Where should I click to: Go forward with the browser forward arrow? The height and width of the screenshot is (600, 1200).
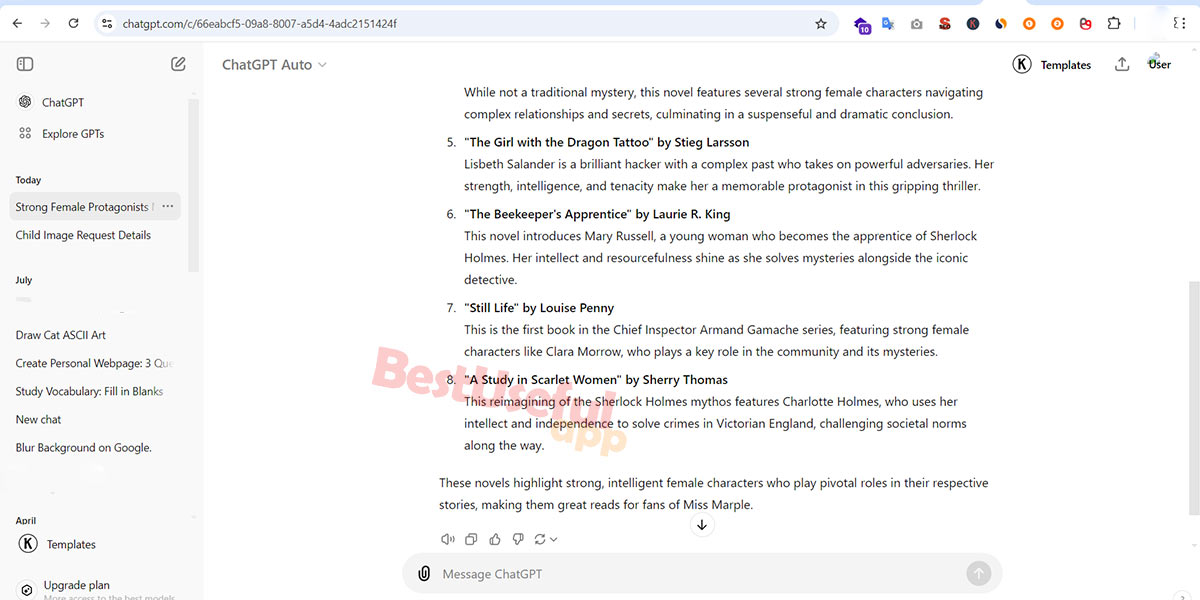pyautogui.click(x=45, y=23)
